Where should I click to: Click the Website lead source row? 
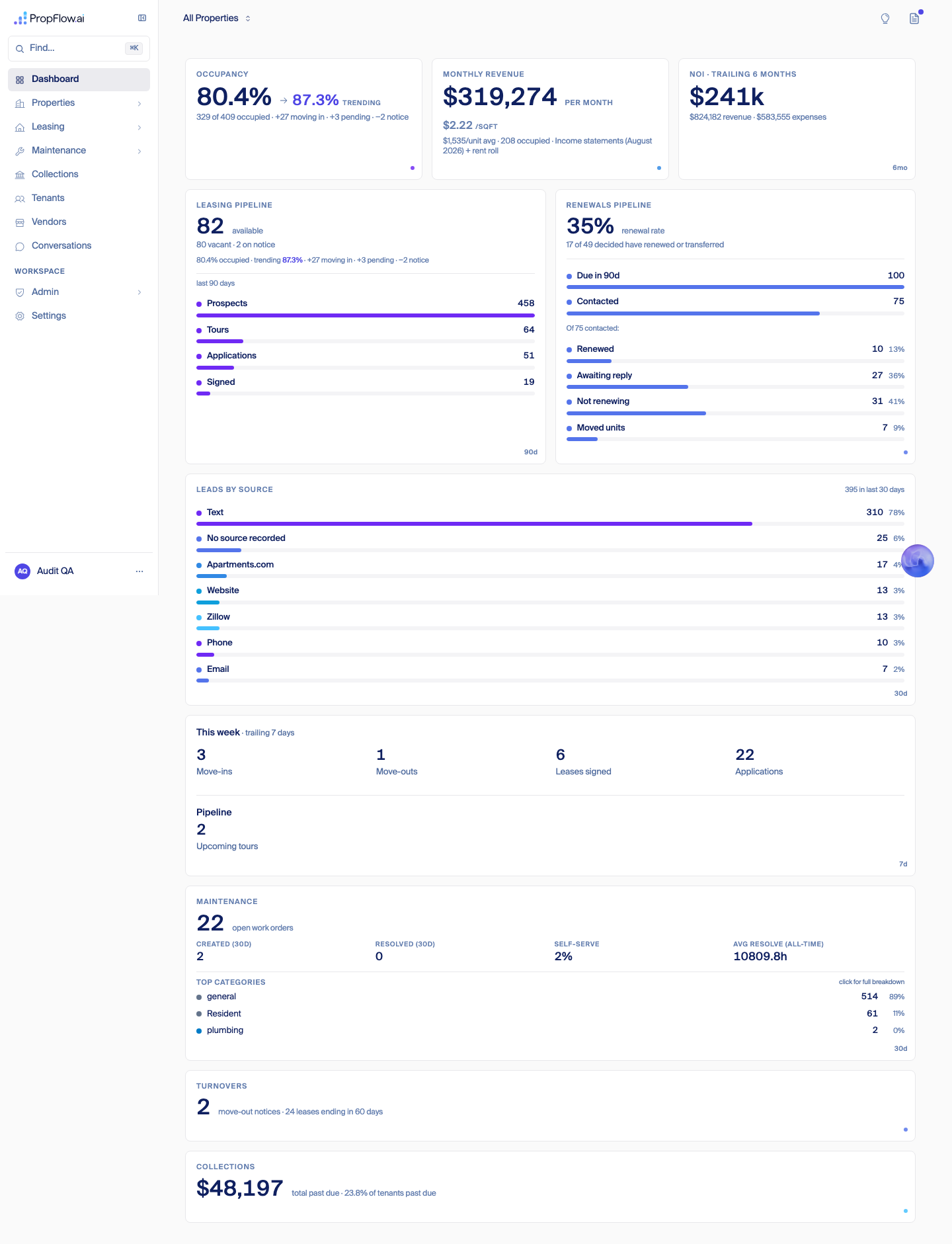(x=550, y=596)
